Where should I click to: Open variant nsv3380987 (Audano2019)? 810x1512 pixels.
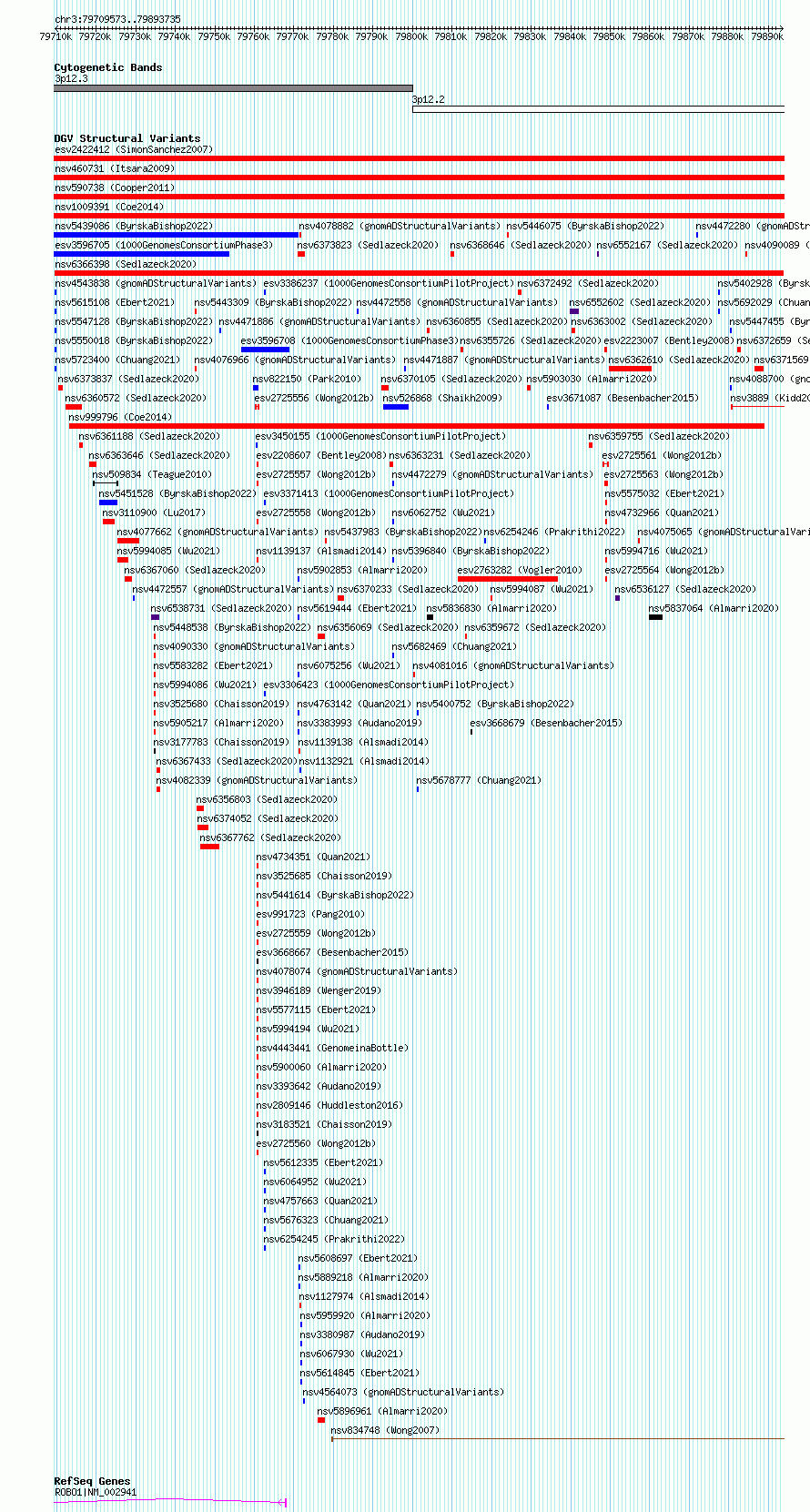(362, 1334)
